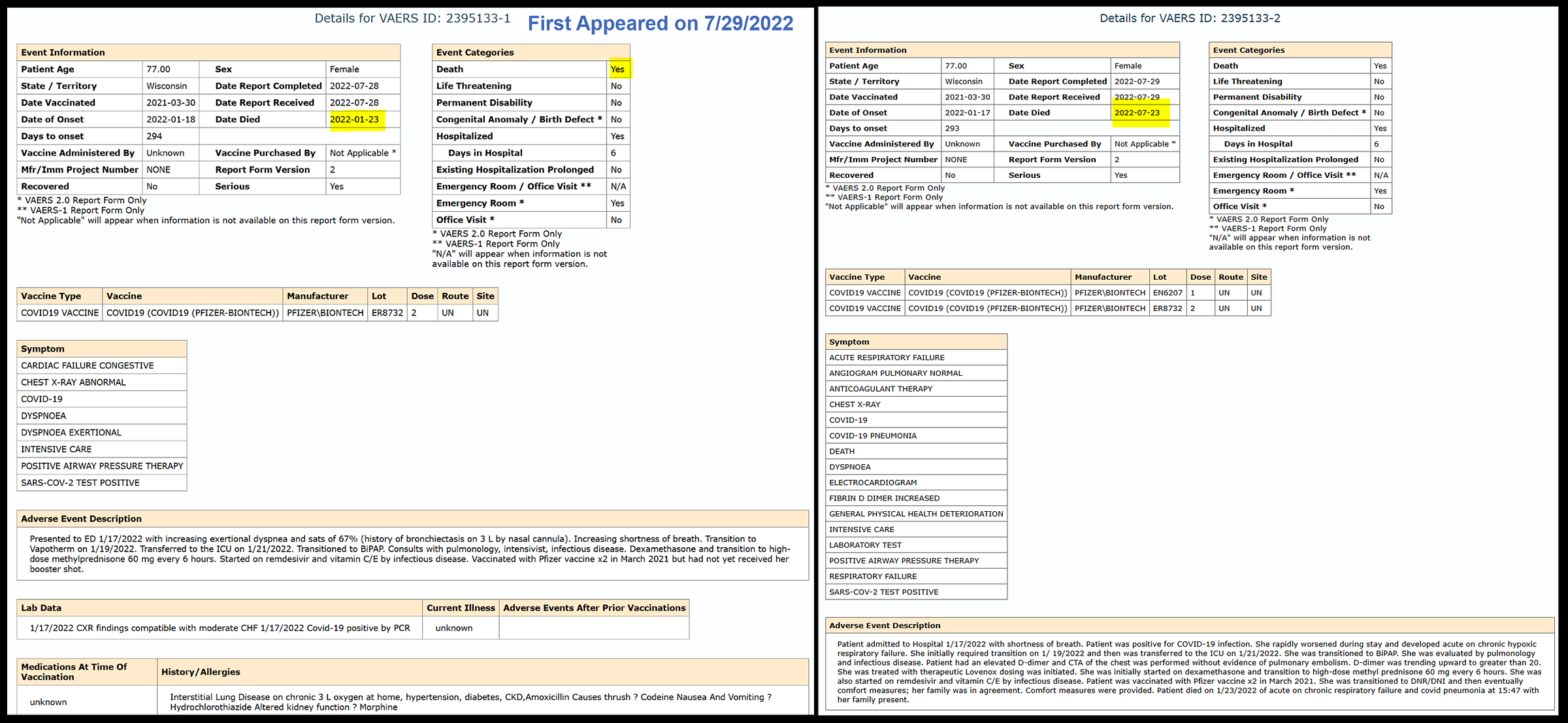The height and width of the screenshot is (723, 1568).
Task: Click the Symptom column header in right report
Action: click(916, 342)
